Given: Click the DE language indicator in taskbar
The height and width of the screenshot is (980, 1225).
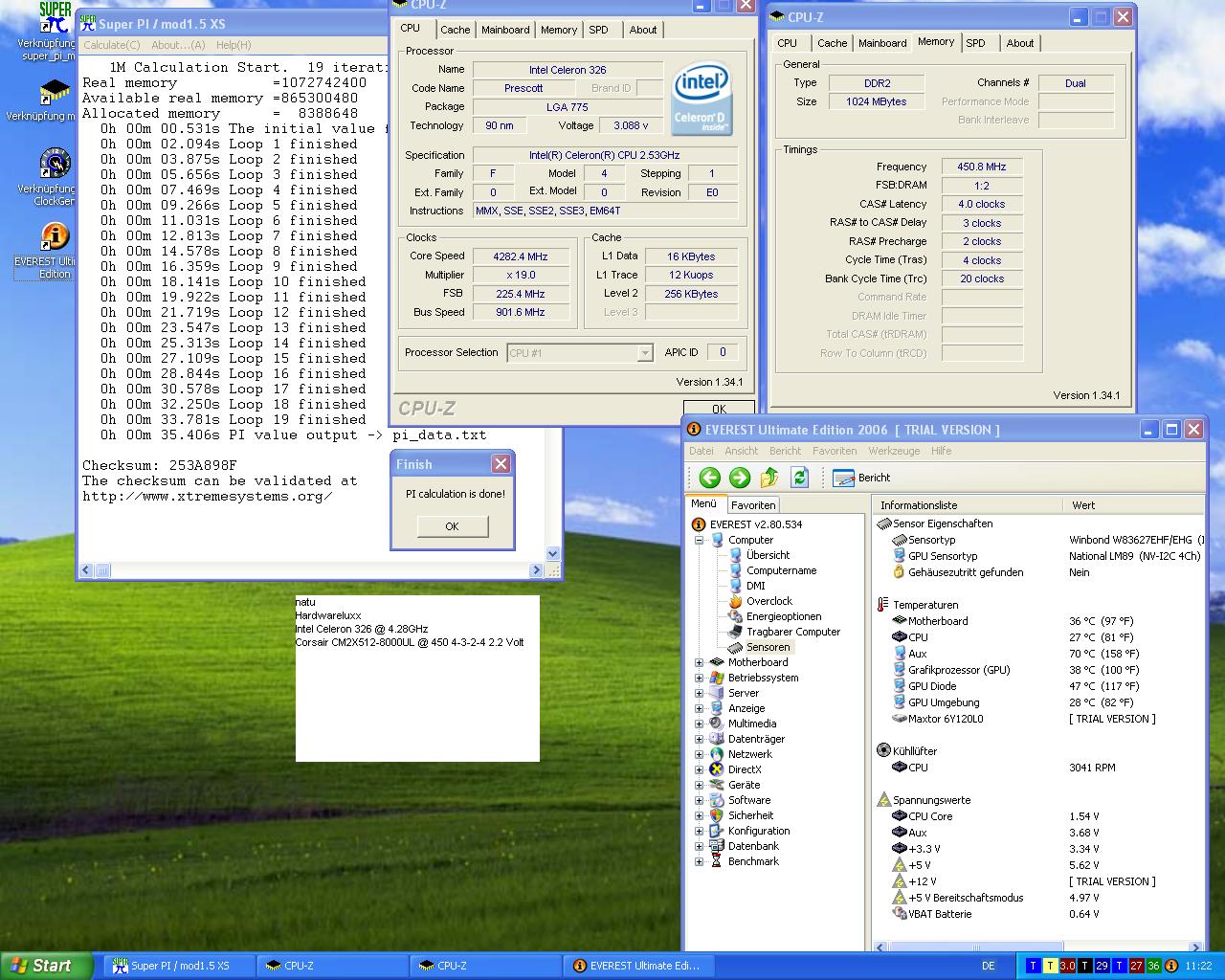Looking at the screenshot, I should [989, 966].
